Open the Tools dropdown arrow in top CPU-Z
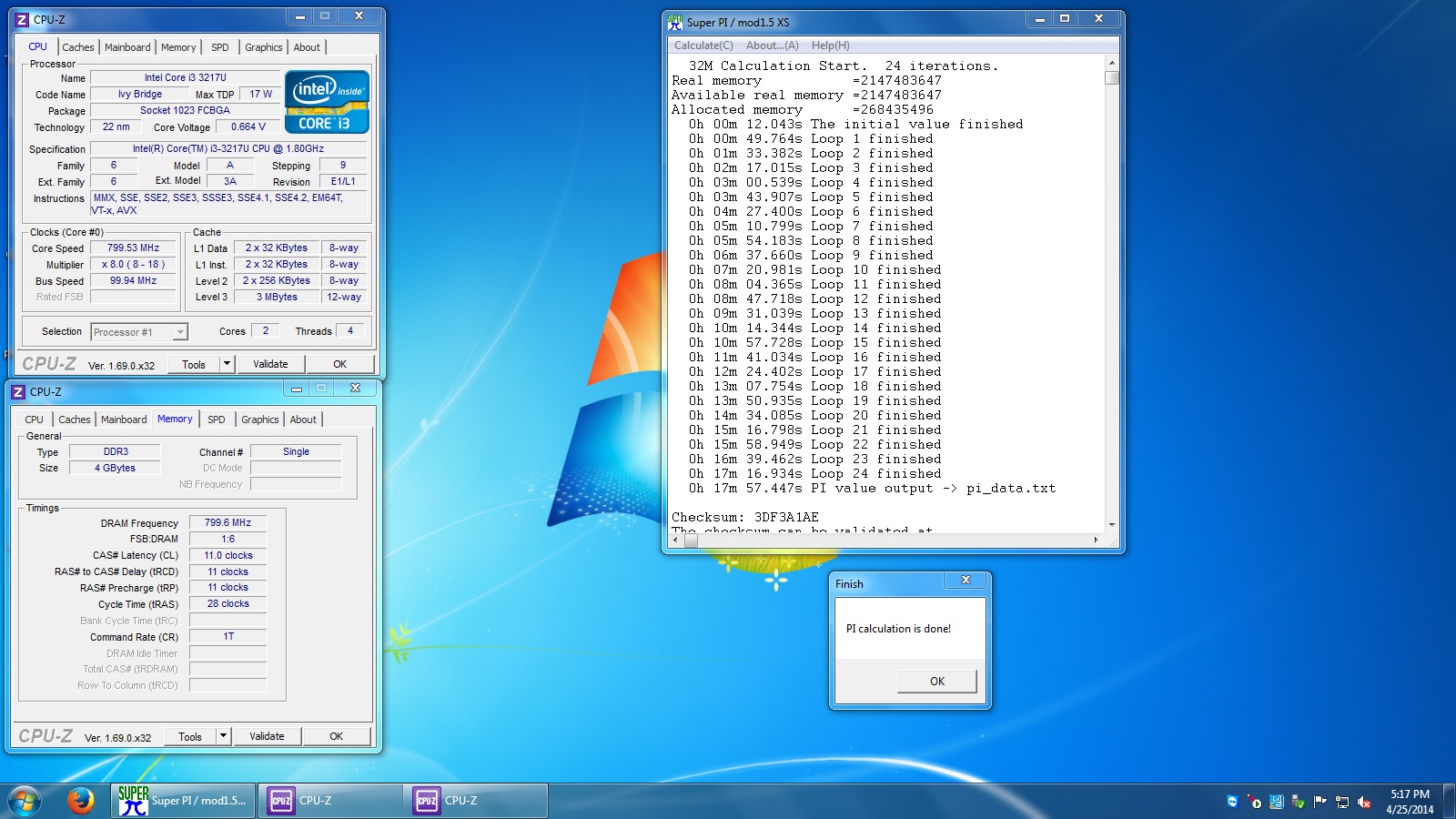Viewport: 1456px width, 819px height. (x=227, y=364)
